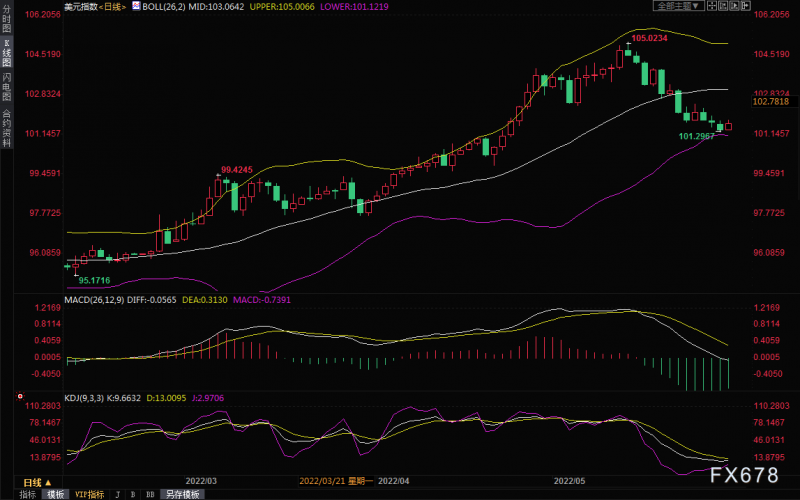Click the KDJ(9,3,3) indicator label
The height and width of the screenshot is (500, 800).
coord(85,398)
